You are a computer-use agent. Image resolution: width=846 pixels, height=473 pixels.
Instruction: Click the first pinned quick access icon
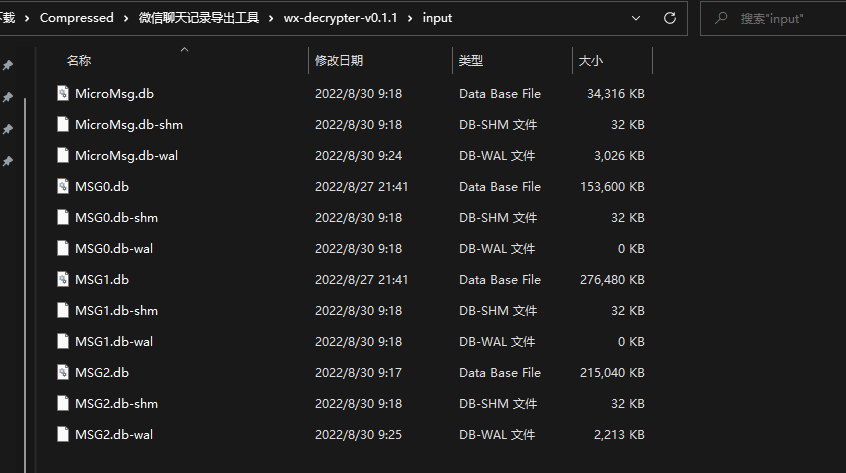click(8, 66)
